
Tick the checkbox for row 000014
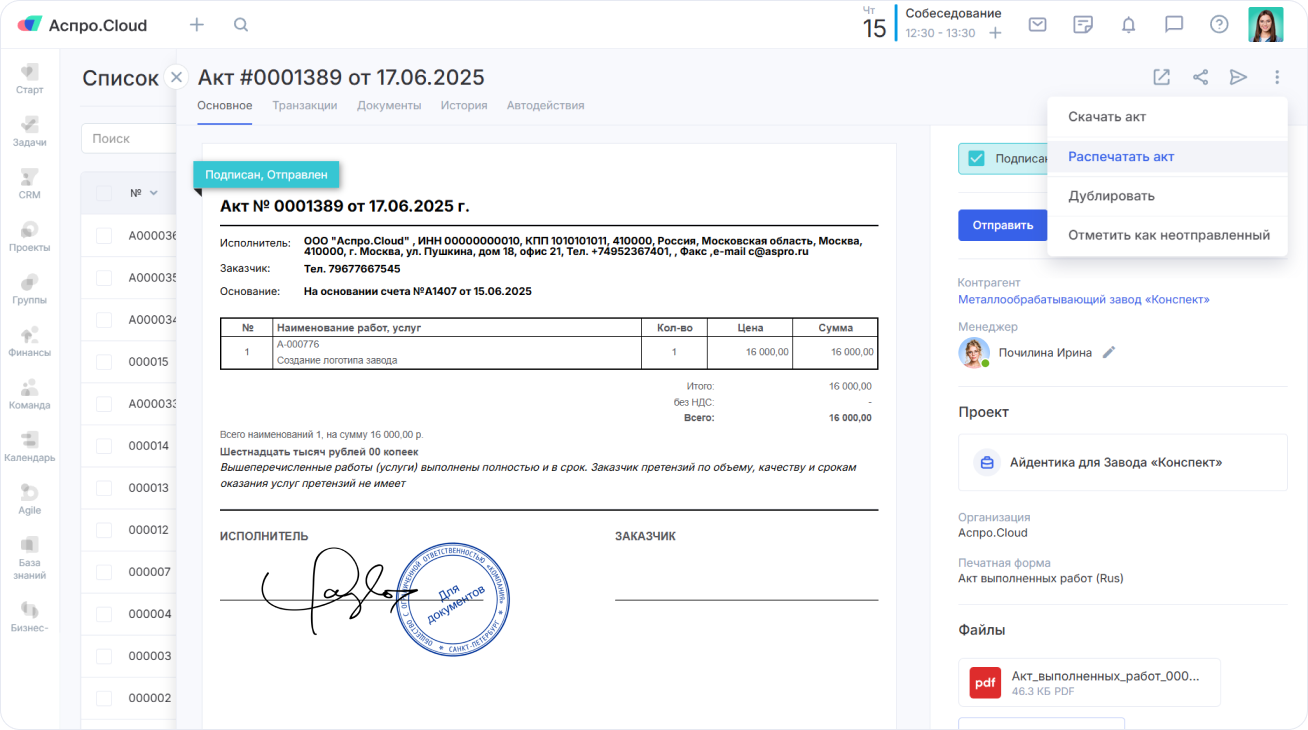(x=104, y=446)
